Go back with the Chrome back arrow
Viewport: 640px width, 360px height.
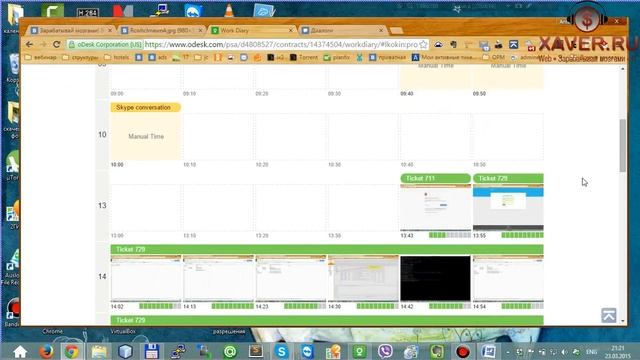[x=29, y=44]
